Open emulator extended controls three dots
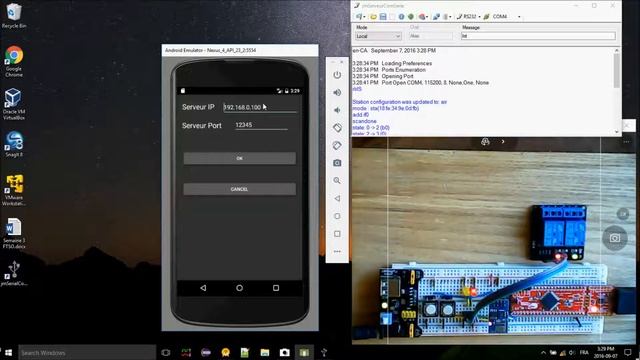The image size is (640, 360). [x=337, y=251]
